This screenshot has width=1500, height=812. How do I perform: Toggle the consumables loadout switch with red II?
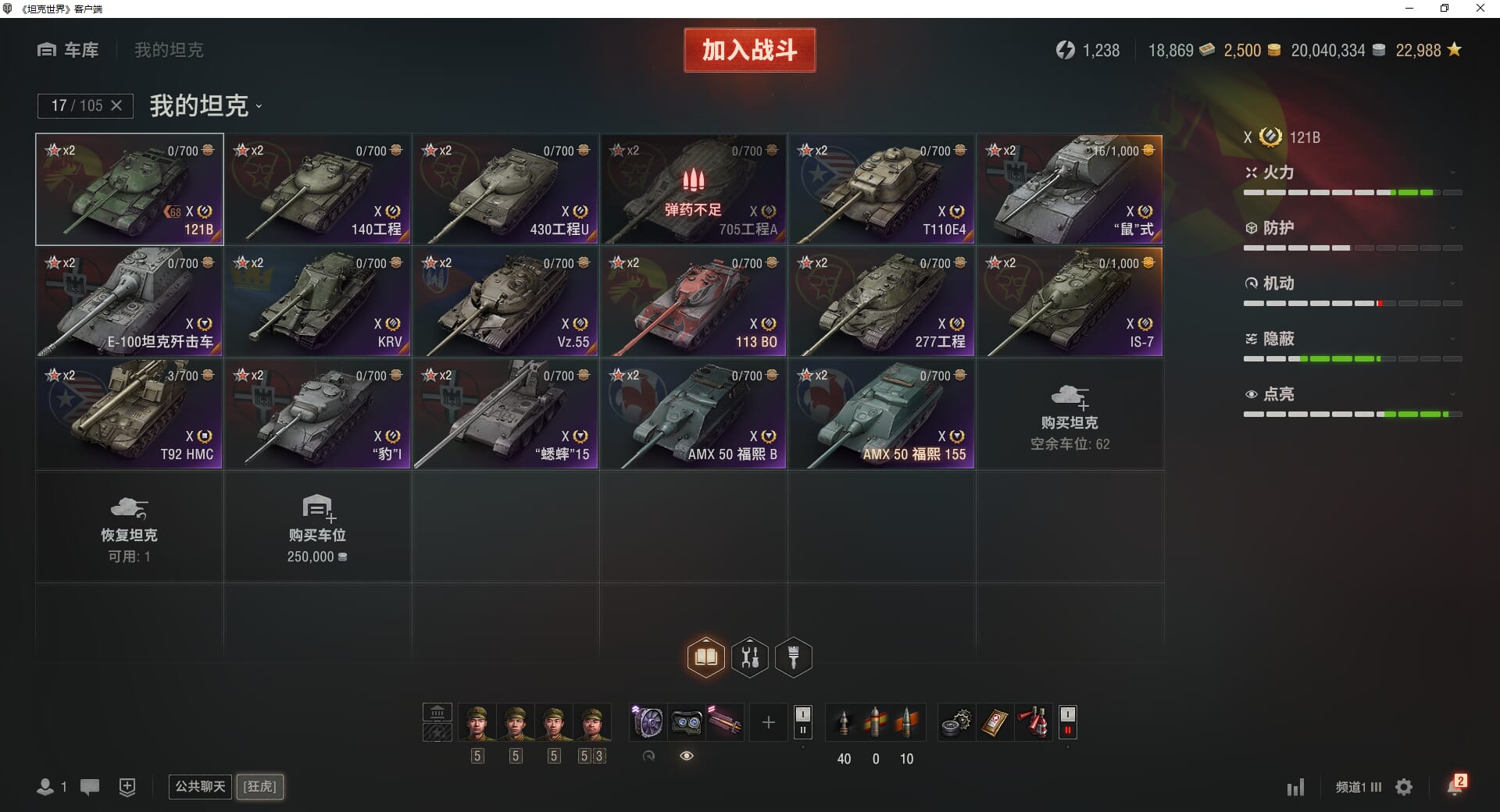[x=1068, y=722]
